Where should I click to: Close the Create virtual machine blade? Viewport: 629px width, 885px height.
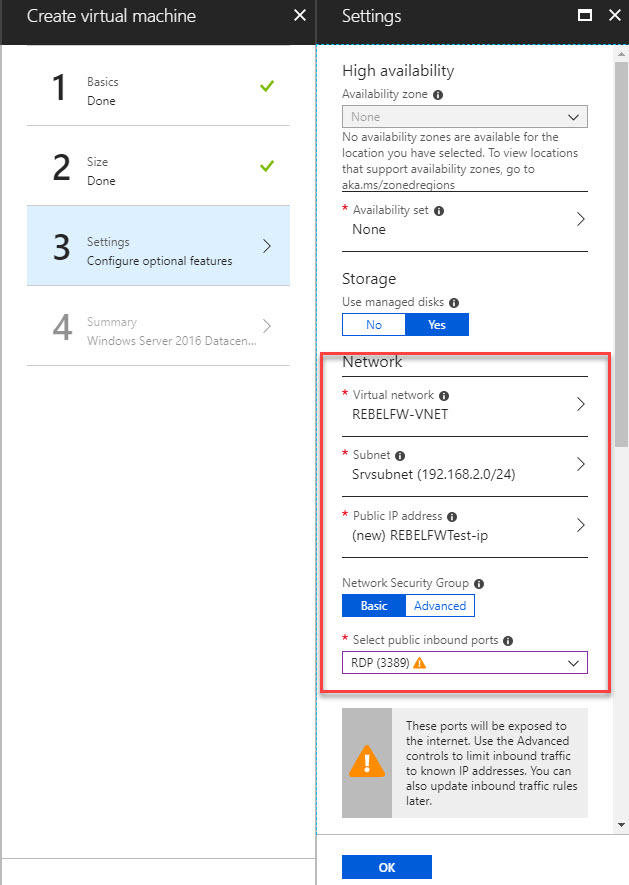[300, 15]
